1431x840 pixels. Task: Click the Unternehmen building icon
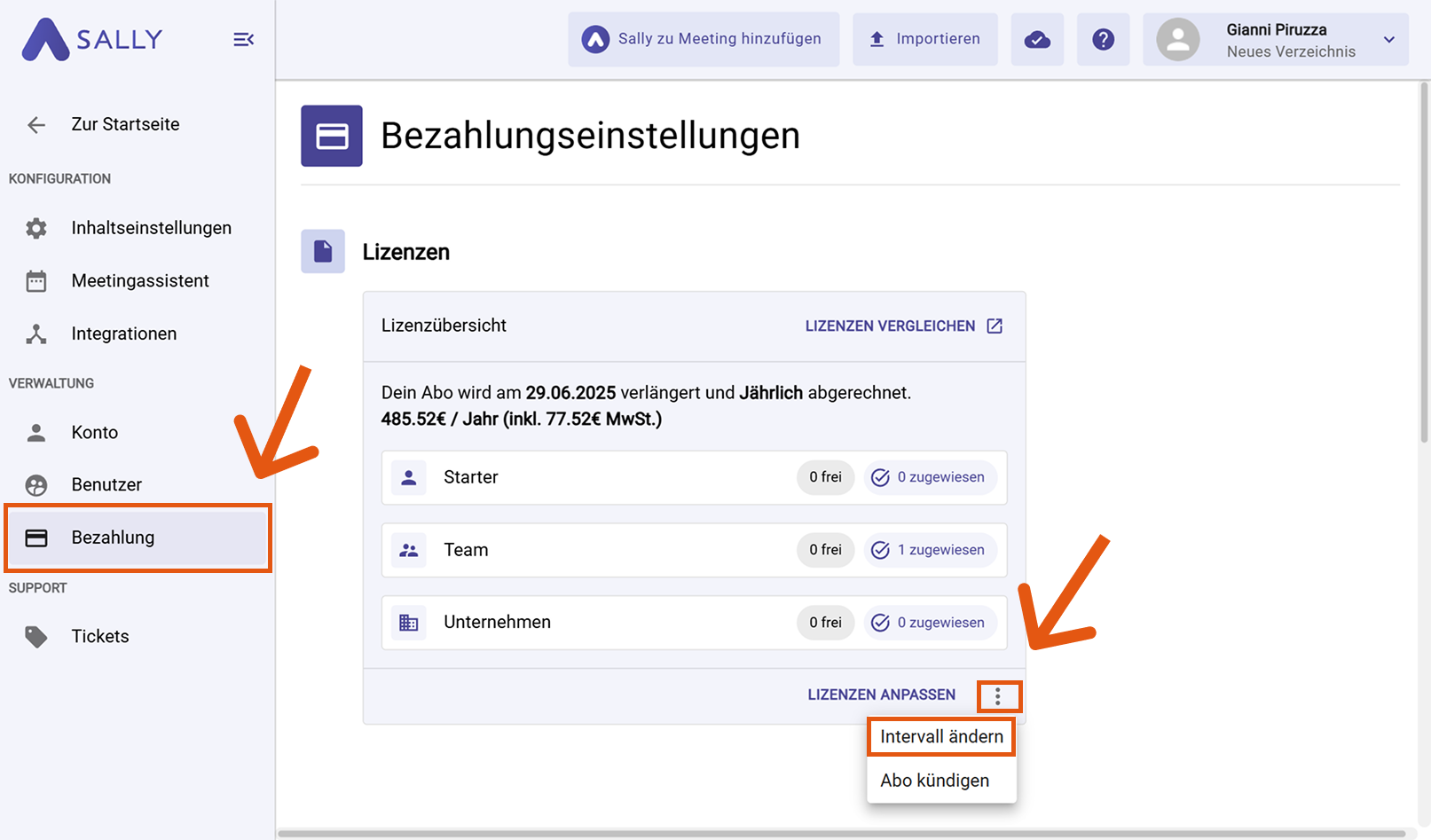409,623
